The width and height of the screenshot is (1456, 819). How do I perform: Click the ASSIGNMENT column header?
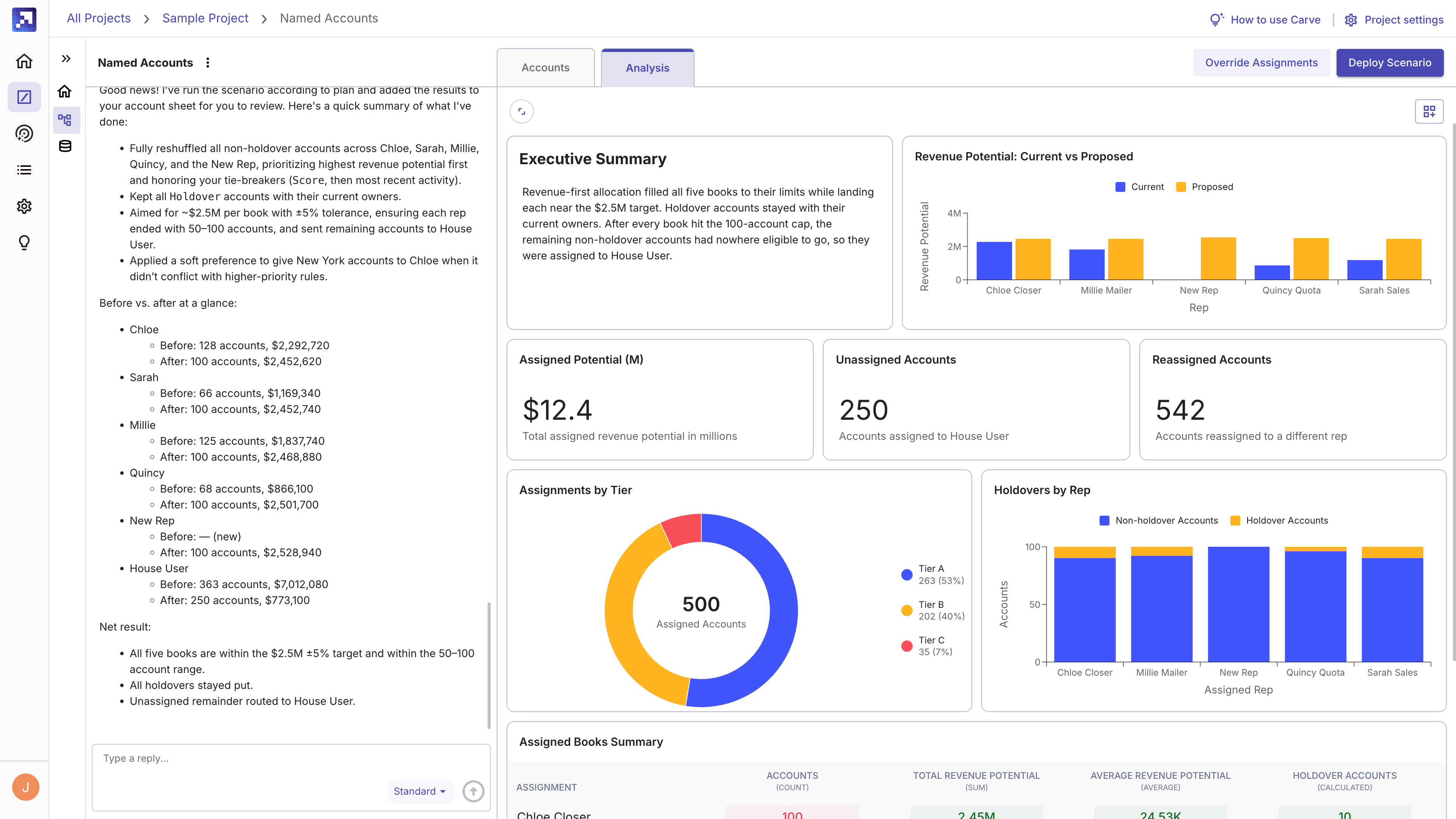point(546,788)
